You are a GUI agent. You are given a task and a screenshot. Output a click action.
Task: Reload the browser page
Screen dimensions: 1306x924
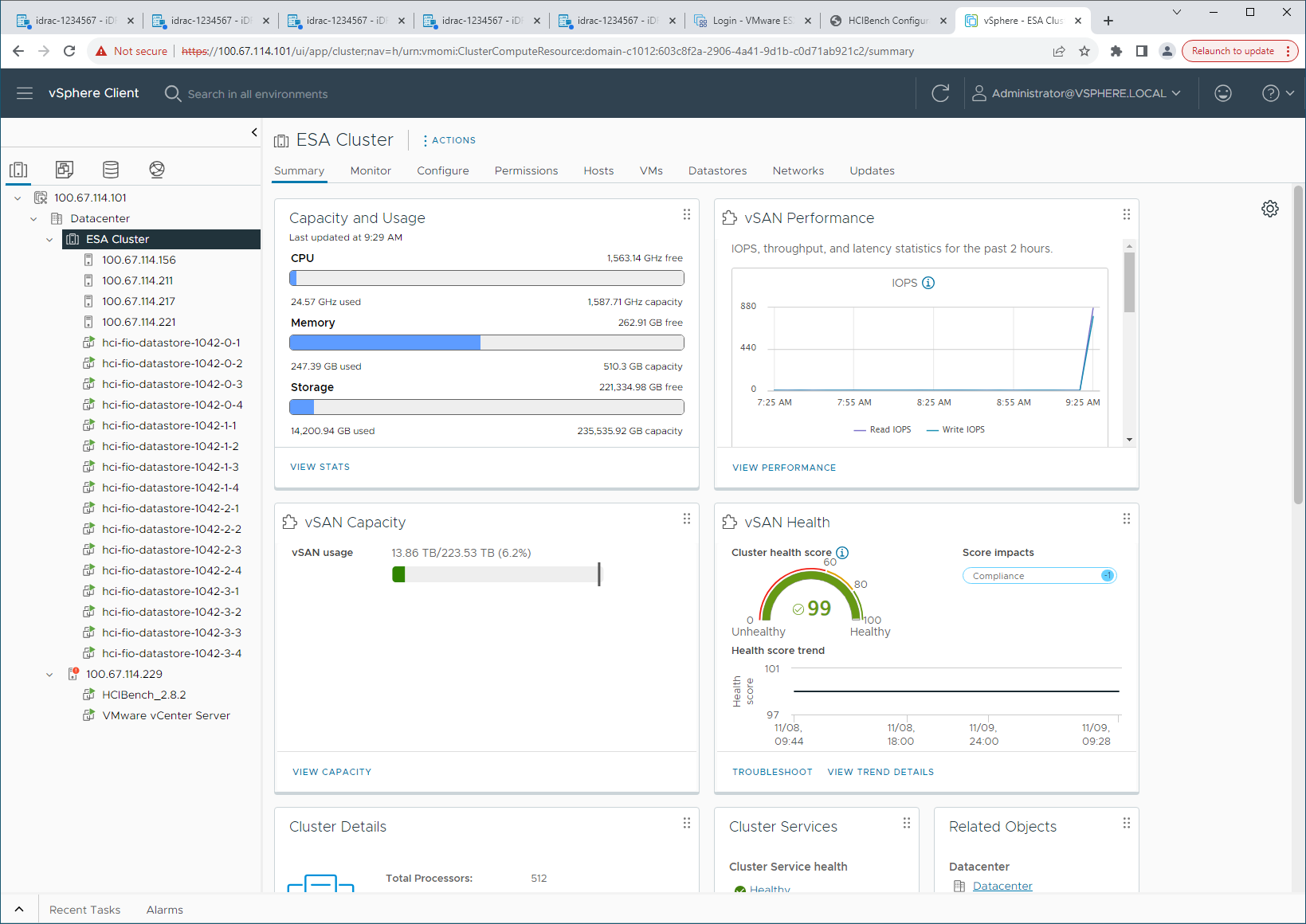click(x=69, y=51)
